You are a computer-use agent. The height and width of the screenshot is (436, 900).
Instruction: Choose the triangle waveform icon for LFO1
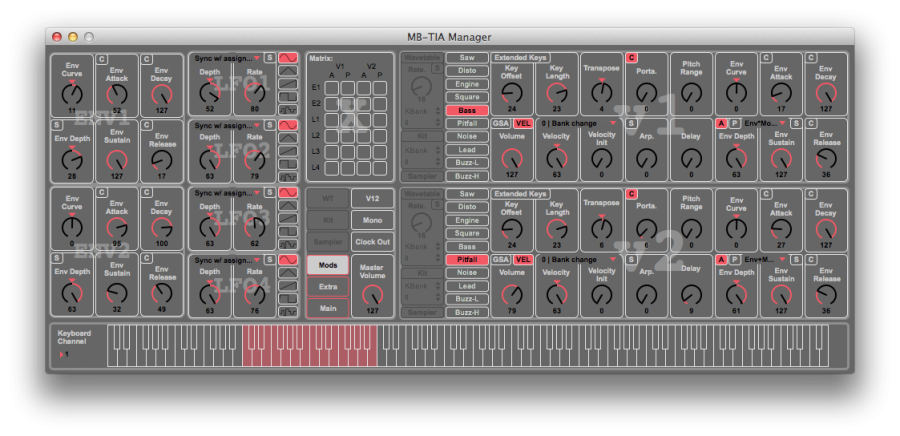coord(288,71)
